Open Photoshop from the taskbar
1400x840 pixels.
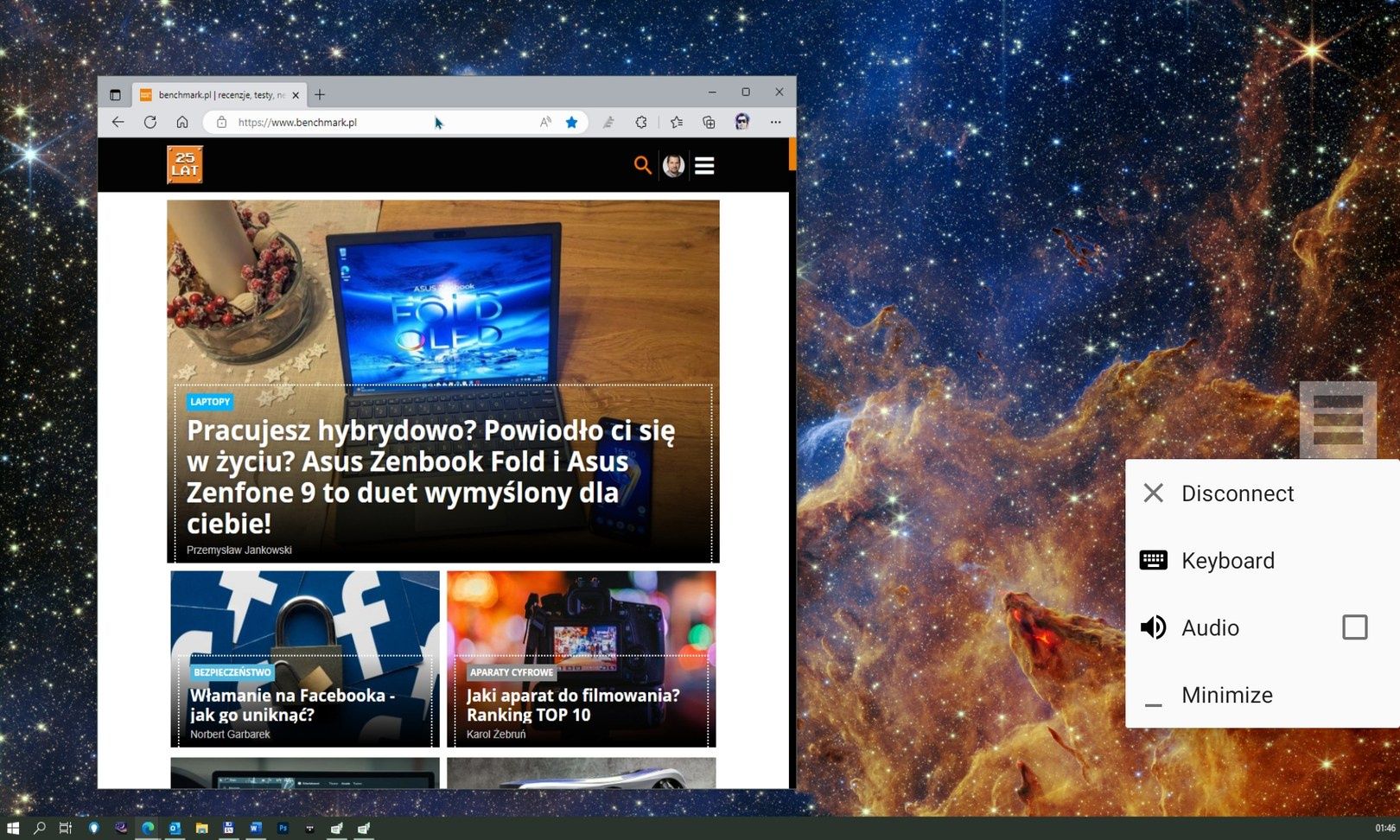pyautogui.click(x=283, y=828)
